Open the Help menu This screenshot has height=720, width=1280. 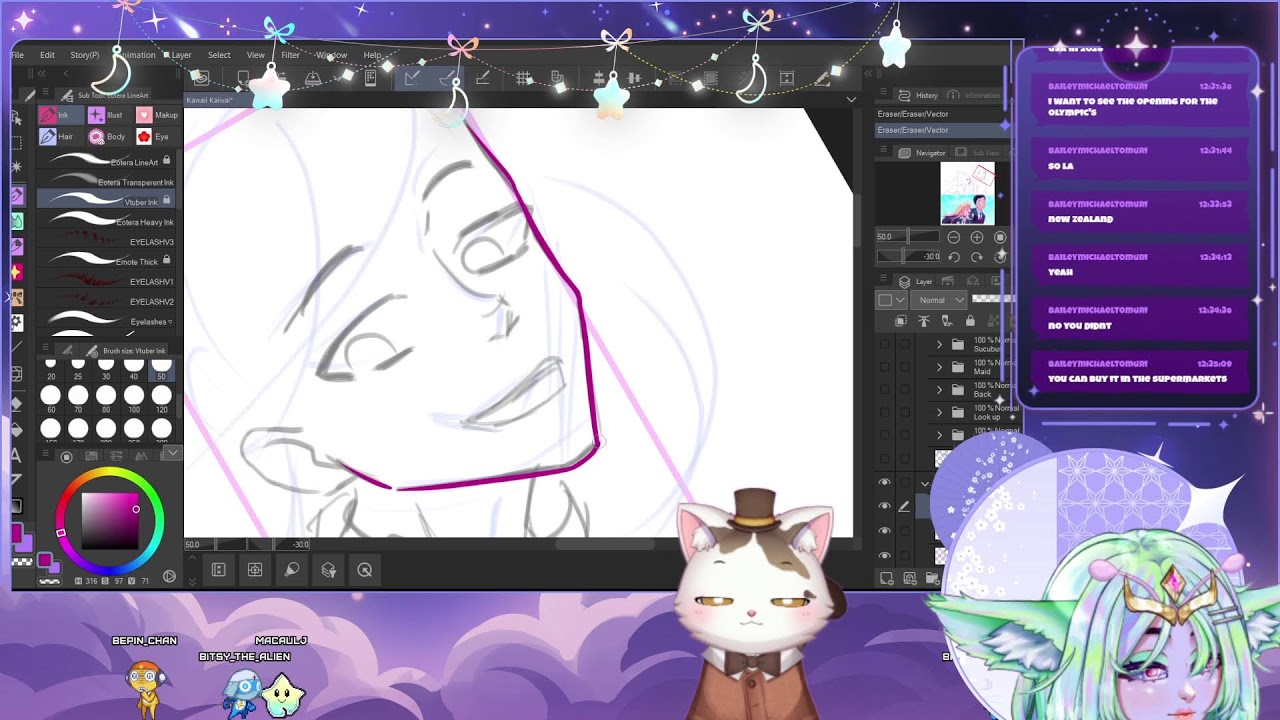[372, 55]
